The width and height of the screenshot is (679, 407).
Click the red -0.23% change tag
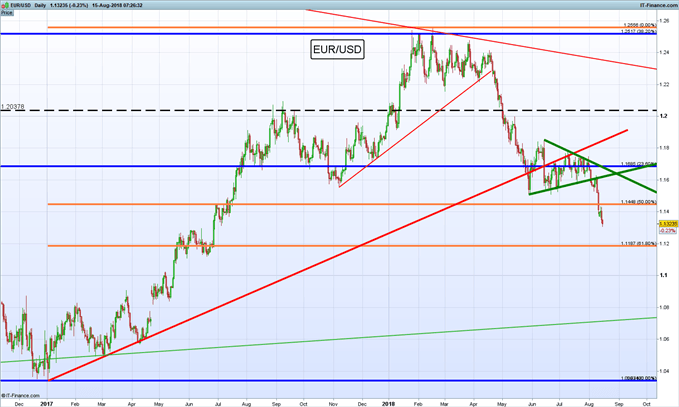click(668, 230)
